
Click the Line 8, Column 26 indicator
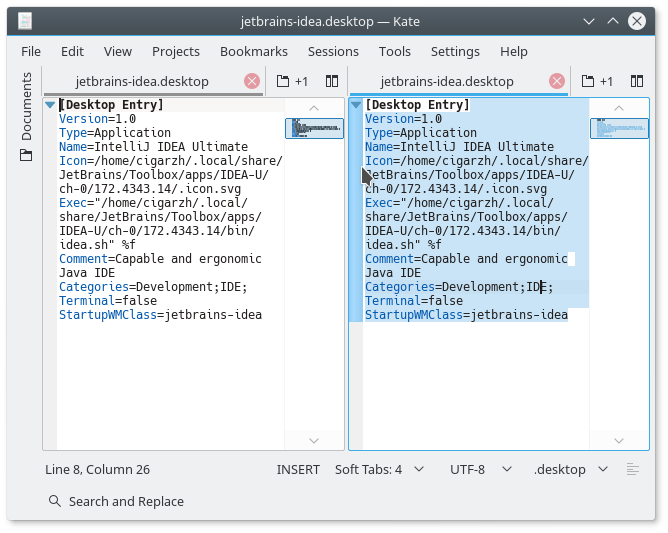98,470
